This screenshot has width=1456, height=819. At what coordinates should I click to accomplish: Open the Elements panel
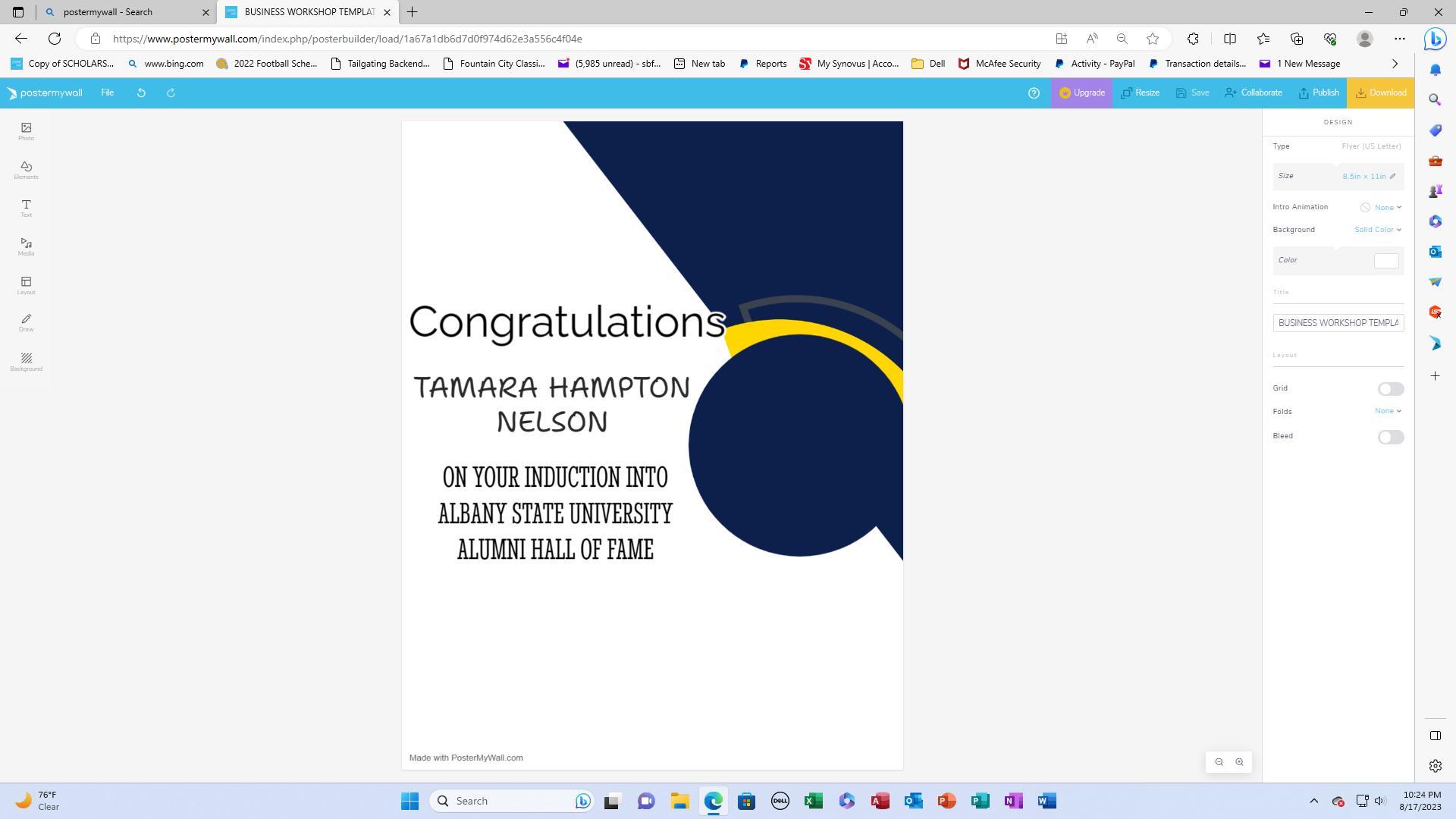[26, 170]
